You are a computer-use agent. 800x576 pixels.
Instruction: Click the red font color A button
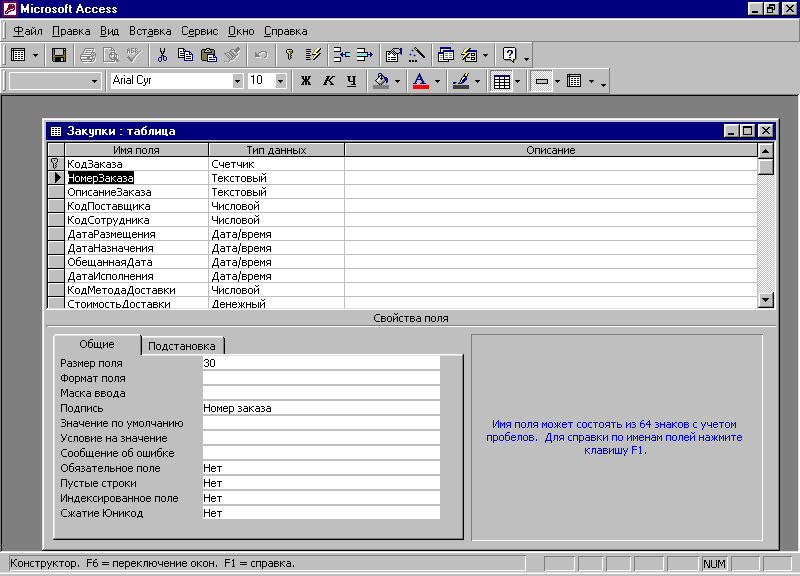[x=420, y=81]
